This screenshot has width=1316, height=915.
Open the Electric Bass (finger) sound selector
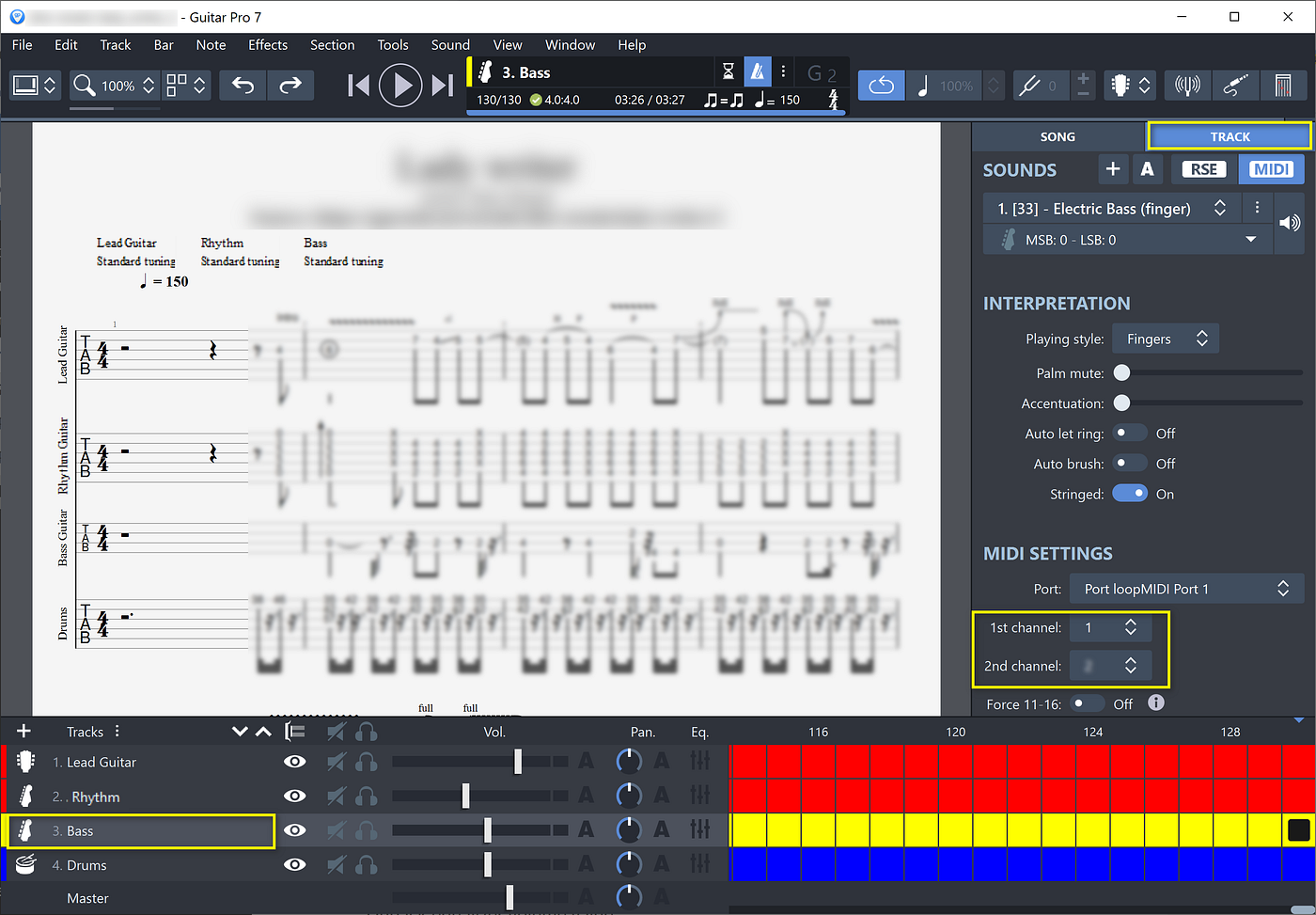point(1114,208)
